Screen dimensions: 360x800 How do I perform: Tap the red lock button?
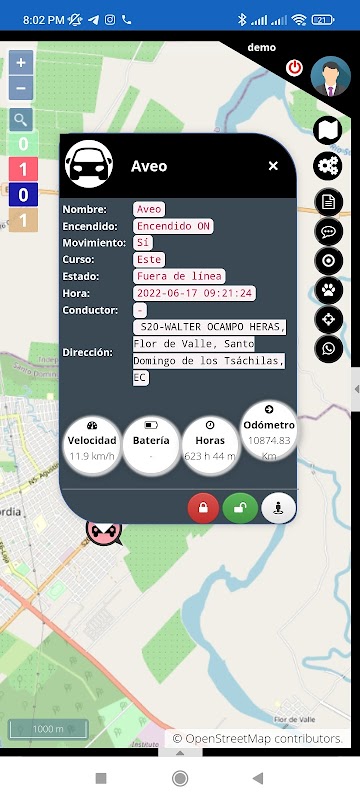click(x=203, y=508)
